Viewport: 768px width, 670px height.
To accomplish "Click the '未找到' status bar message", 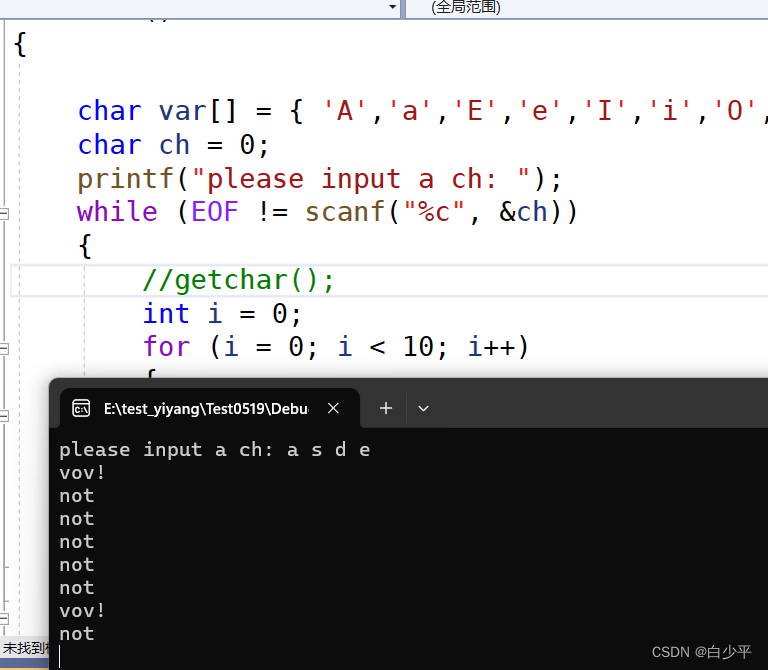I will (25, 648).
